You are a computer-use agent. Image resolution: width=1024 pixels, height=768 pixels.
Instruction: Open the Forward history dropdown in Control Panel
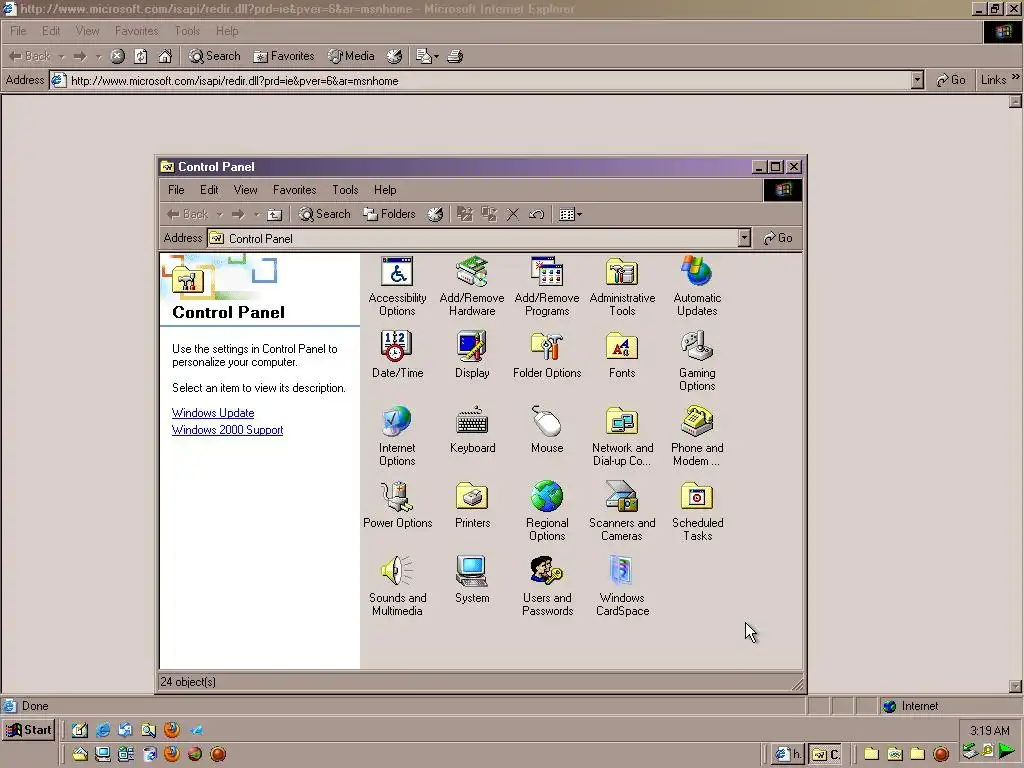tap(257, 214)
